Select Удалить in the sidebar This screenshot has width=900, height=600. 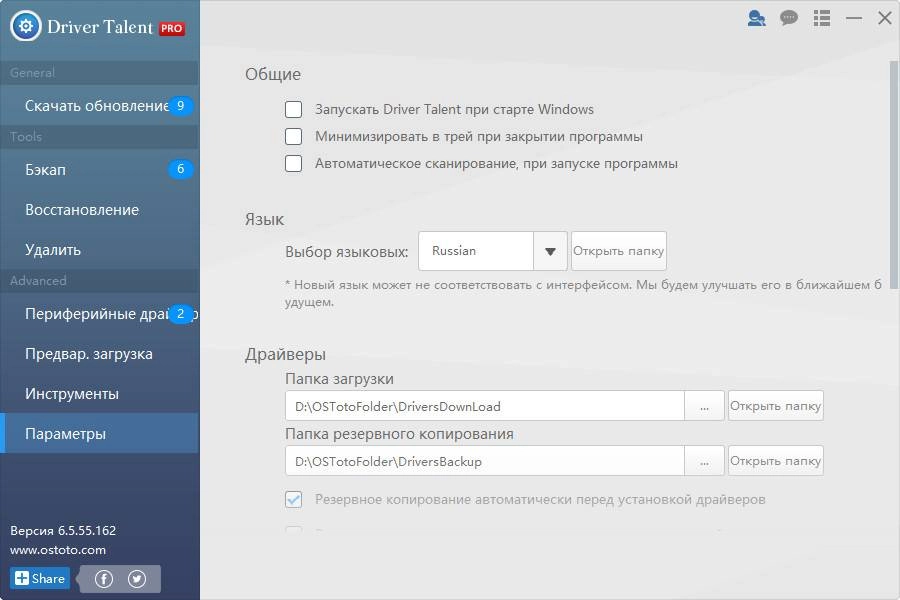click(99, 250)
